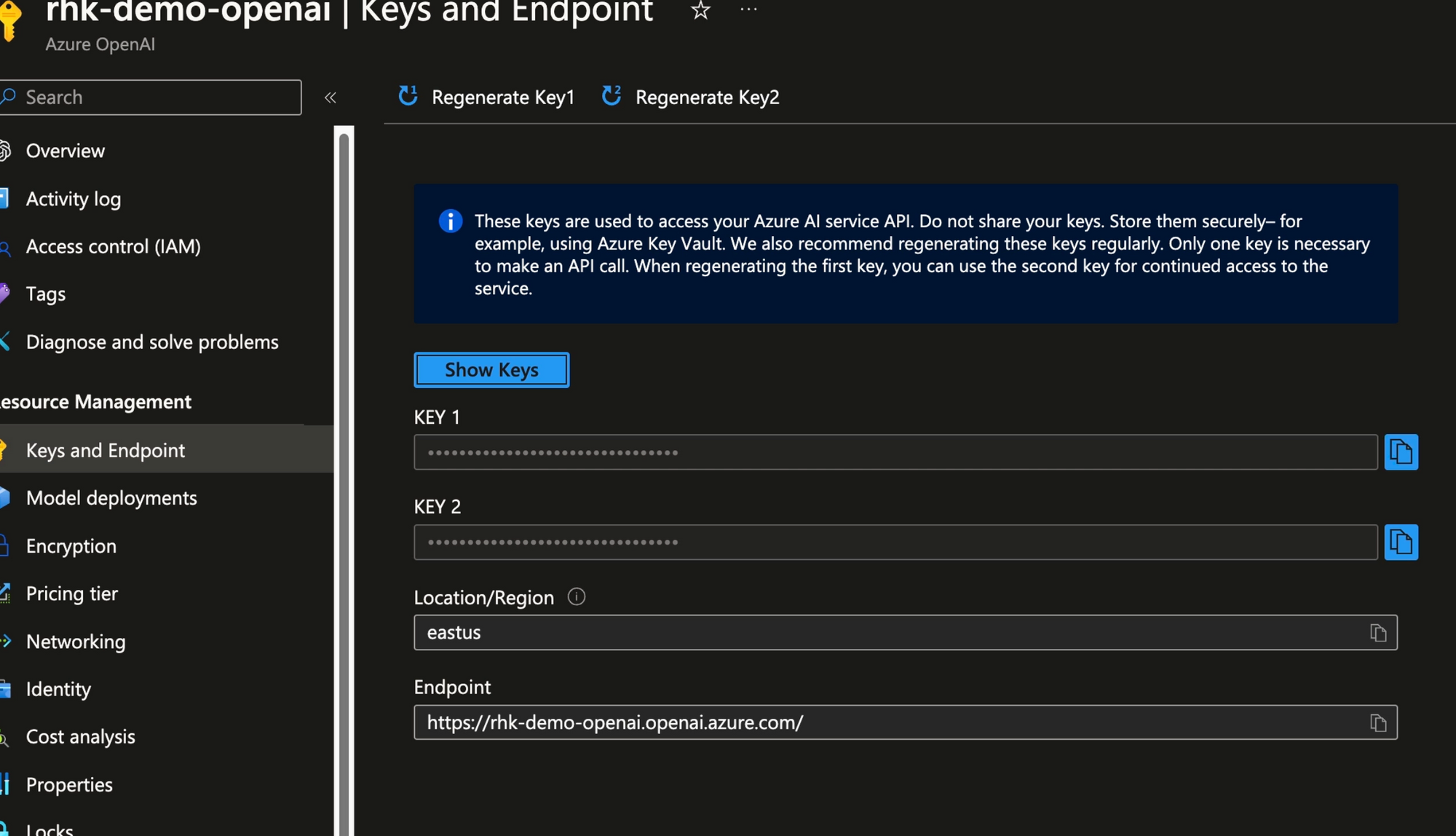Click the KEY 1 masked field
The height and width of the screenshot is (836, 1456).
point(895,452)
